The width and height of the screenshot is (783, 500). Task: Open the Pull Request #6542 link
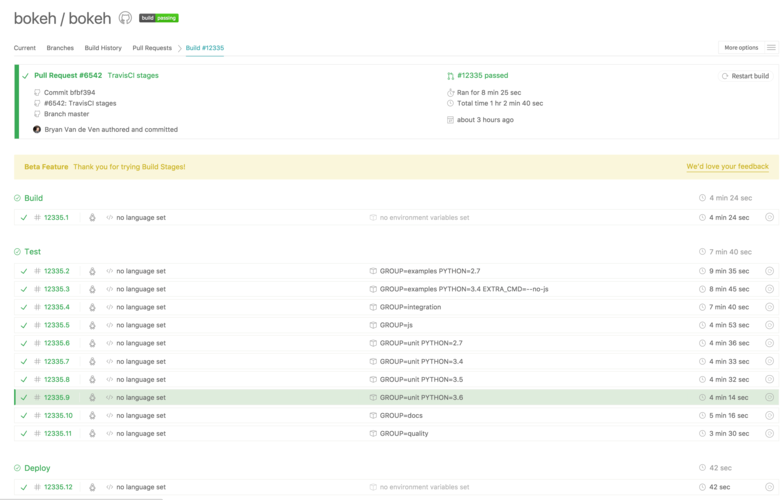pyautogui.click(x=68, y=75)
